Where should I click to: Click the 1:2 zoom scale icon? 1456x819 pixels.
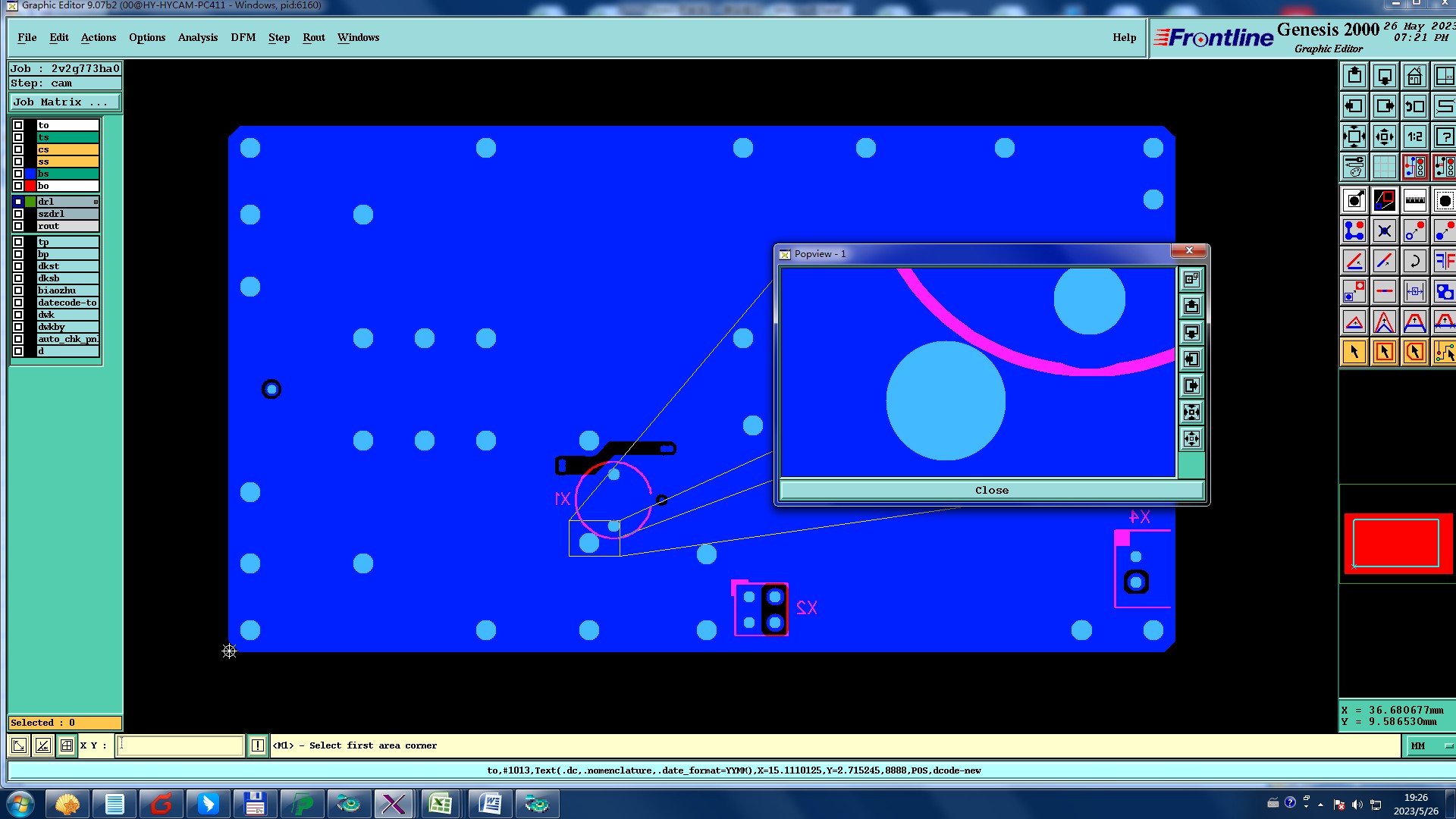1414,137
